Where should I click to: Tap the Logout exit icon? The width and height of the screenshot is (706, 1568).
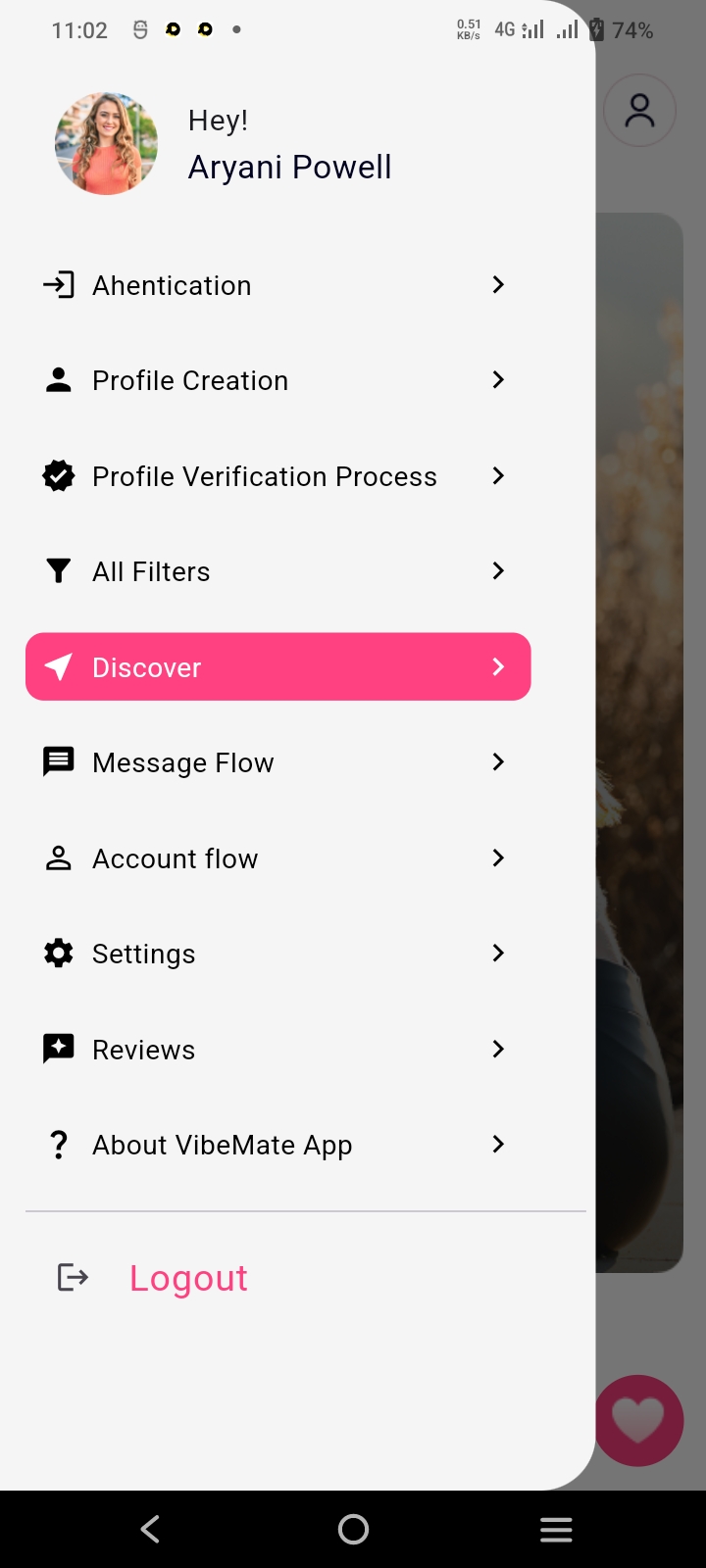71,1277
